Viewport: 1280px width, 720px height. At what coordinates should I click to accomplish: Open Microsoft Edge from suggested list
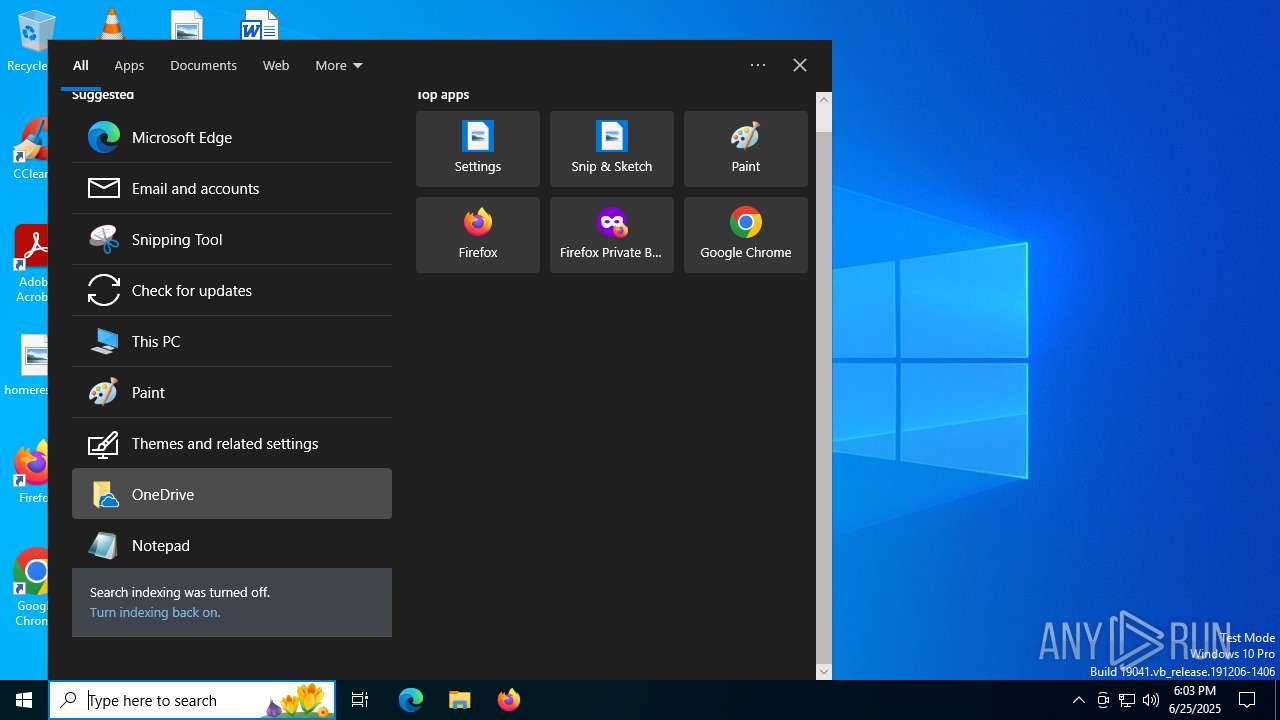(232, 137)
